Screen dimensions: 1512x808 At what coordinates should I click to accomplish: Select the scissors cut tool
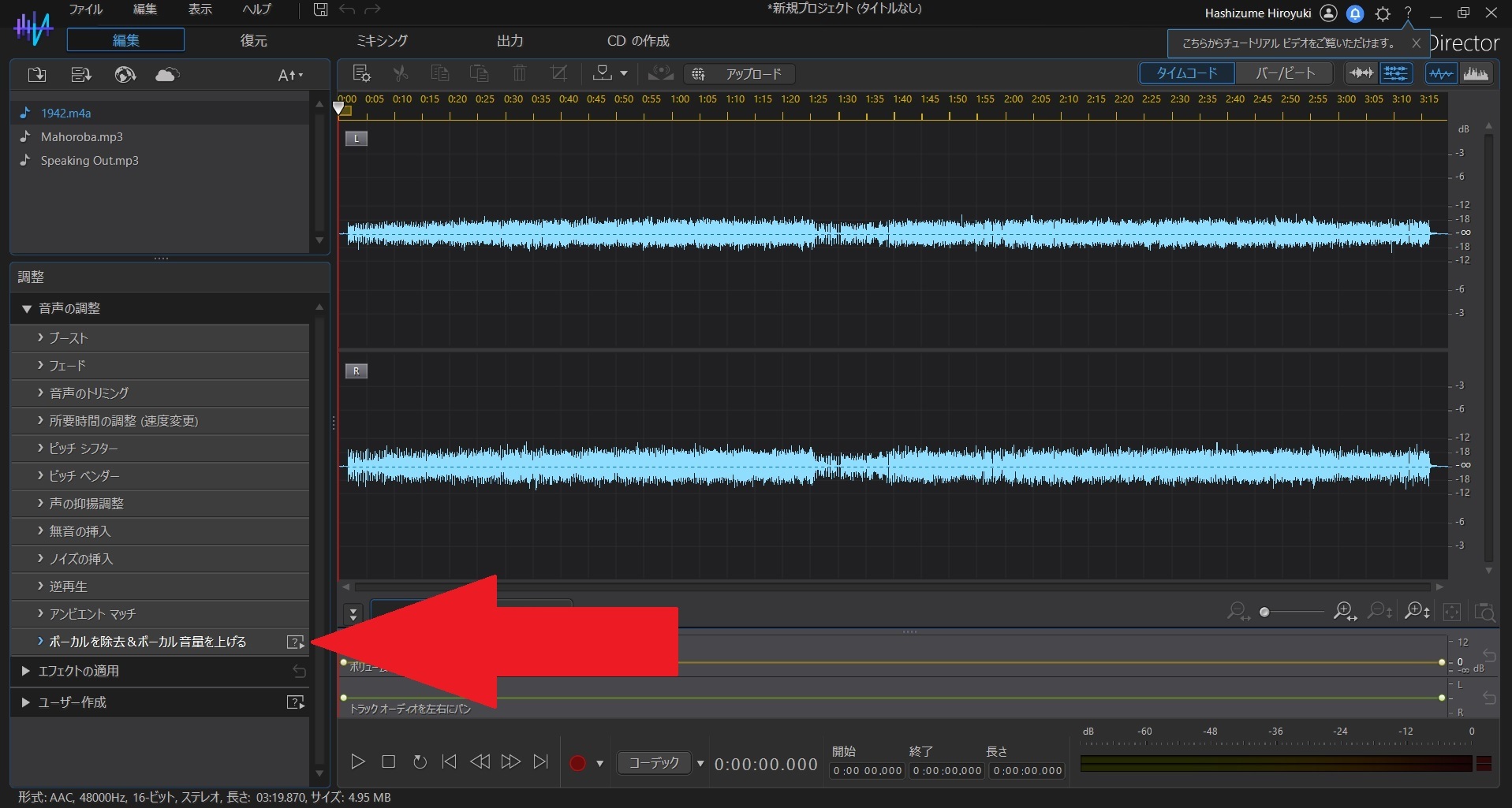click(x=400, y=73)
